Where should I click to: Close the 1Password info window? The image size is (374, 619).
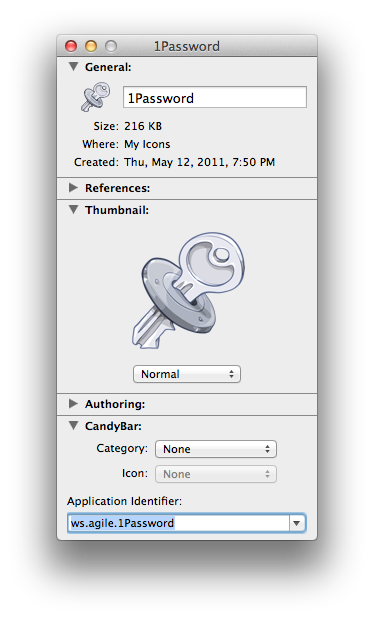tap(71, 46)
